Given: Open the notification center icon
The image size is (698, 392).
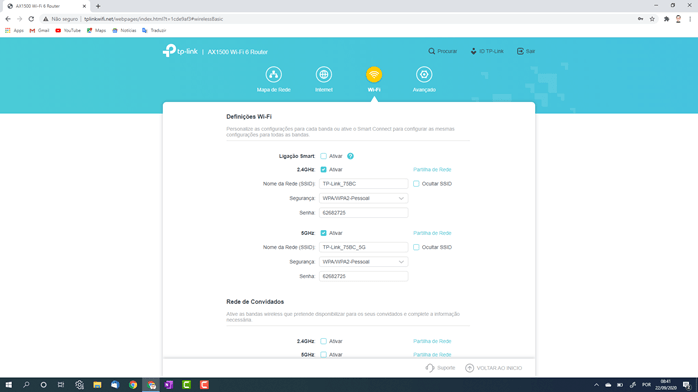Looking at the screenshot, I should pos(687,385).
